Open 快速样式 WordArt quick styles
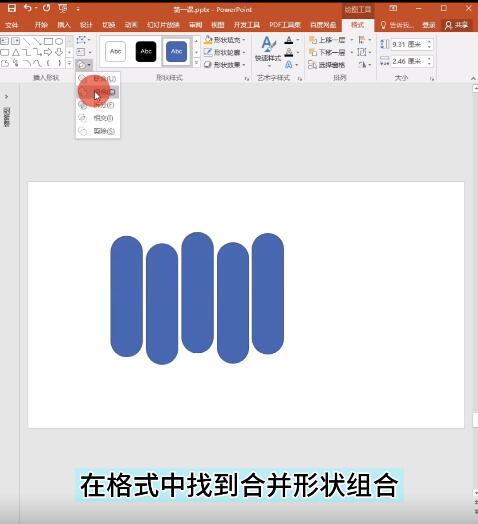Image resolution: width=478 pixels, height=524 pixels. click(268, 51)
